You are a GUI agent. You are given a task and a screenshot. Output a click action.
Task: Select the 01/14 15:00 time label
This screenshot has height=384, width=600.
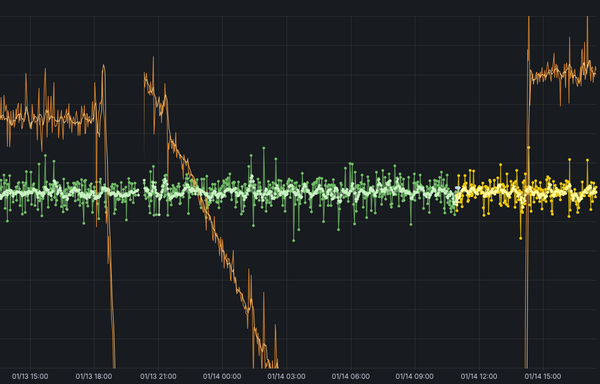point(543,376)
